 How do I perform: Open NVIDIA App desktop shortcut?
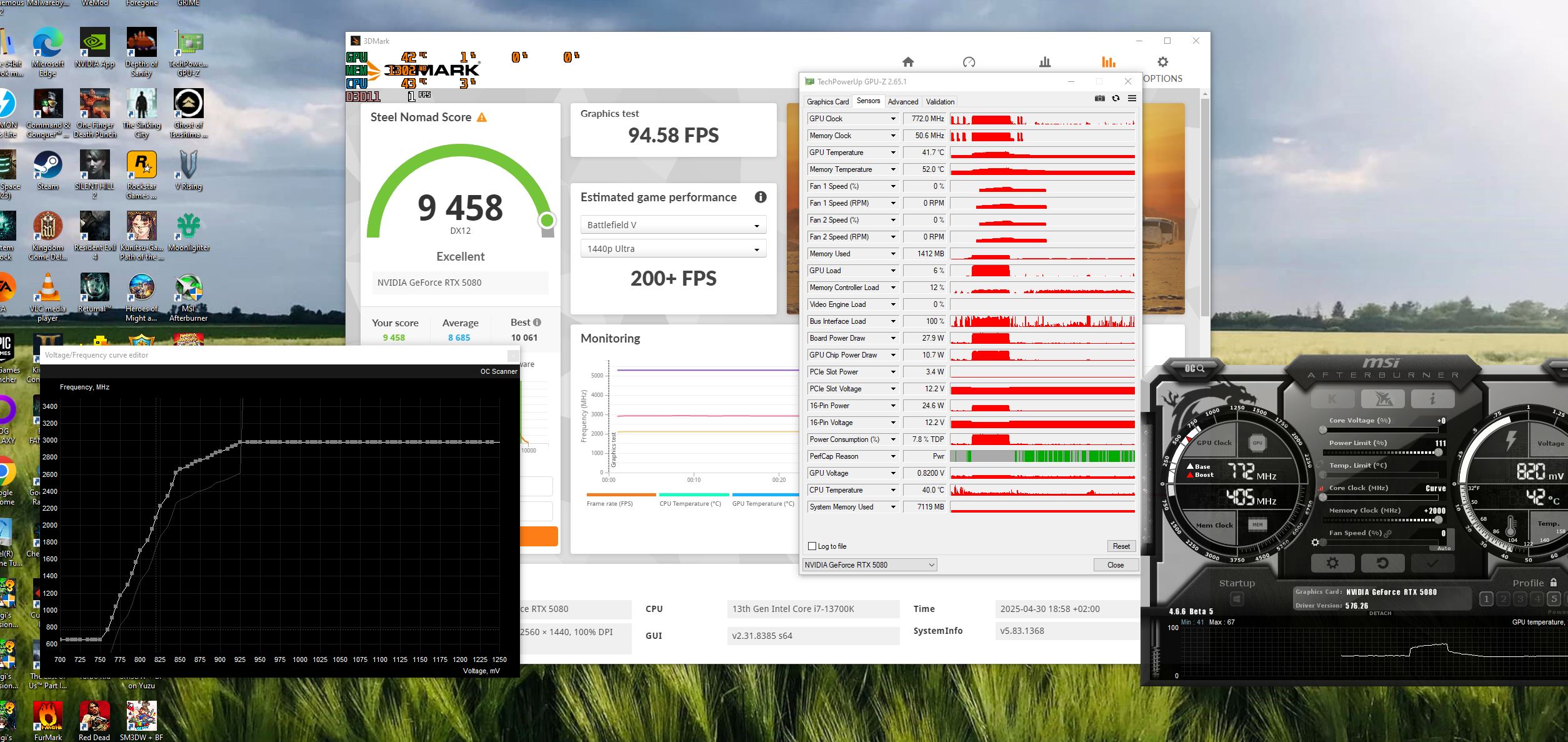point(94,48)
